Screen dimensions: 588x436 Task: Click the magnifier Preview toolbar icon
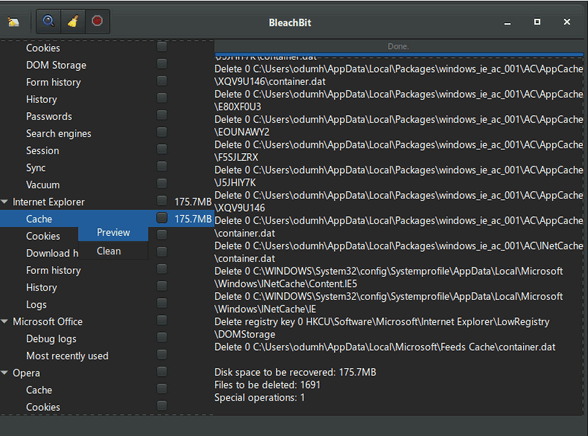tap(48, 21)
